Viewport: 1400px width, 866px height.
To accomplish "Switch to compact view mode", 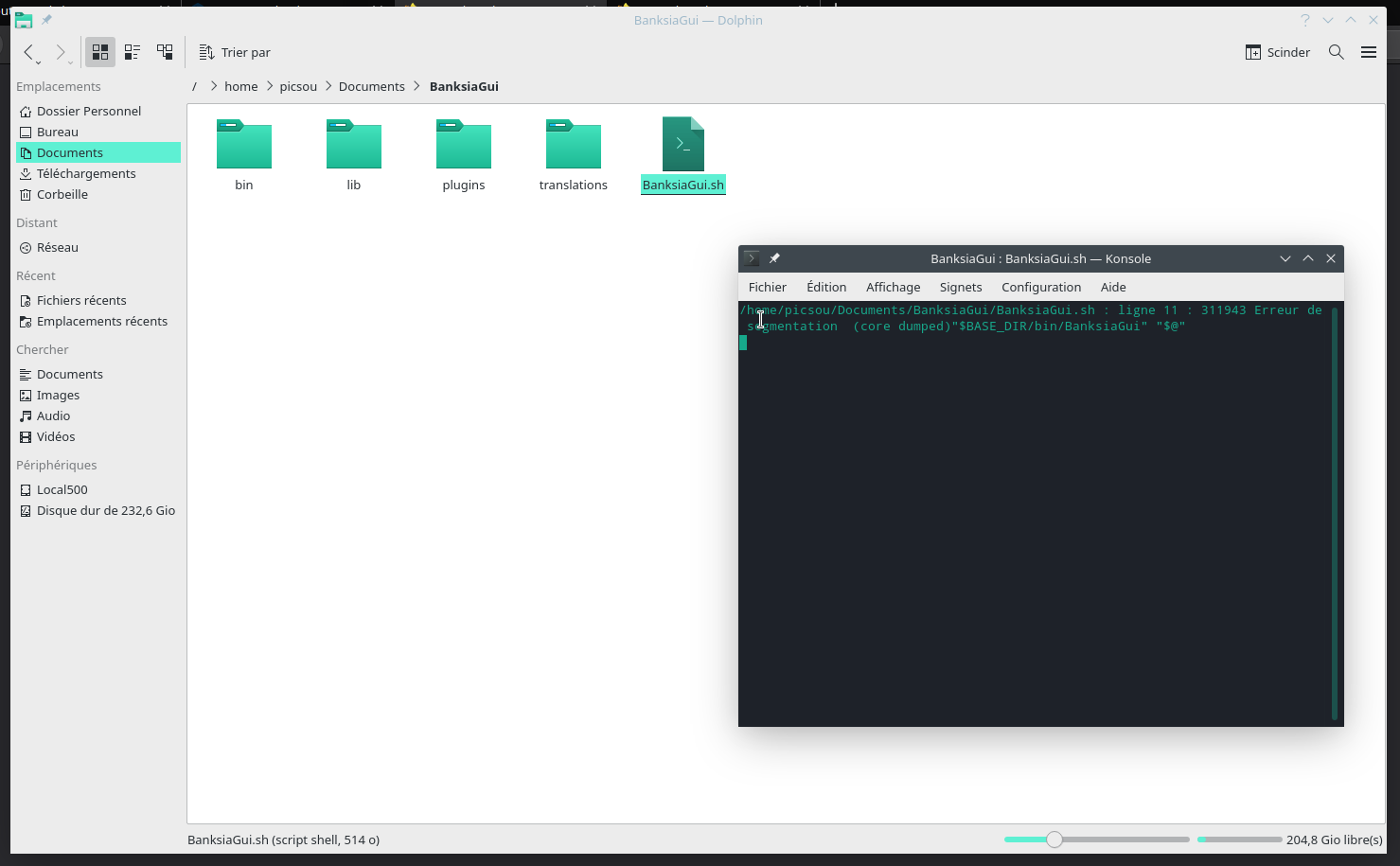I will pos(133,52).
